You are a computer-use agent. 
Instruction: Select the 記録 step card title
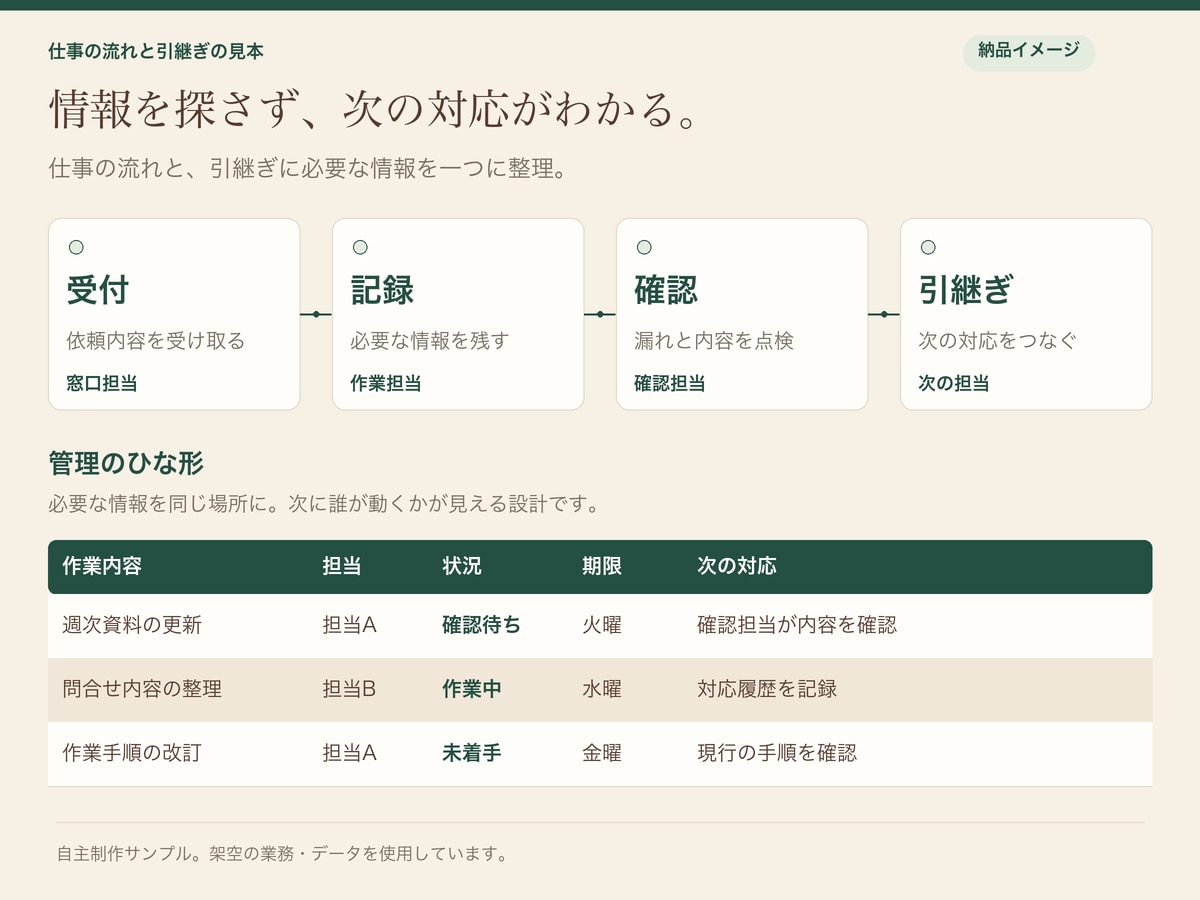tap(382, 291)
